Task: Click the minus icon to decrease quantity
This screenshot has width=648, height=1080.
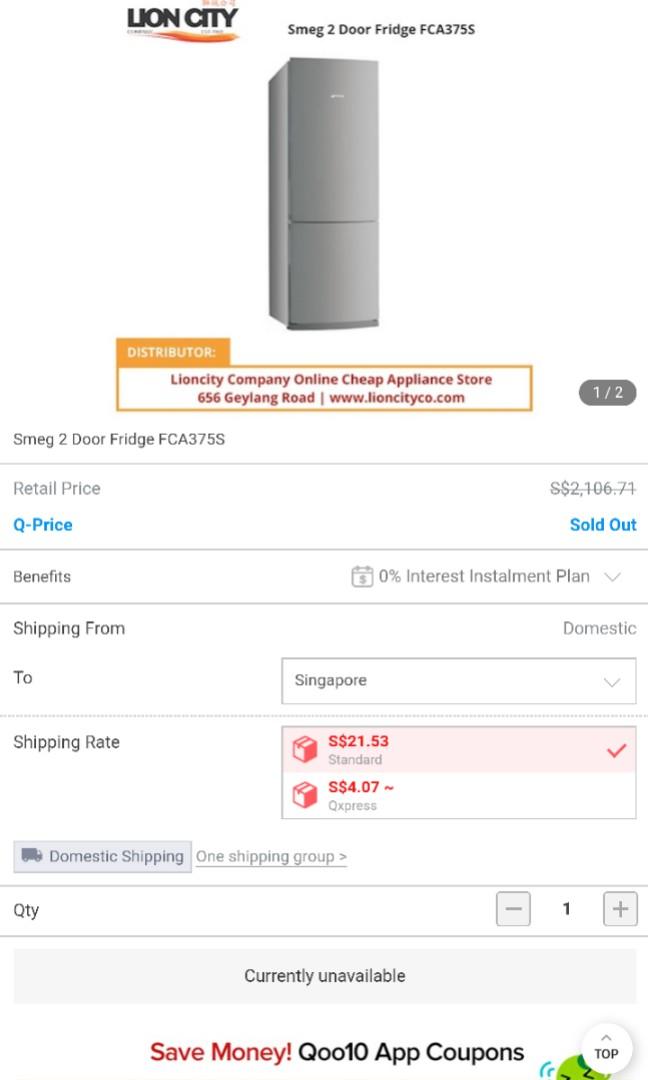Action: click(513, 909)
